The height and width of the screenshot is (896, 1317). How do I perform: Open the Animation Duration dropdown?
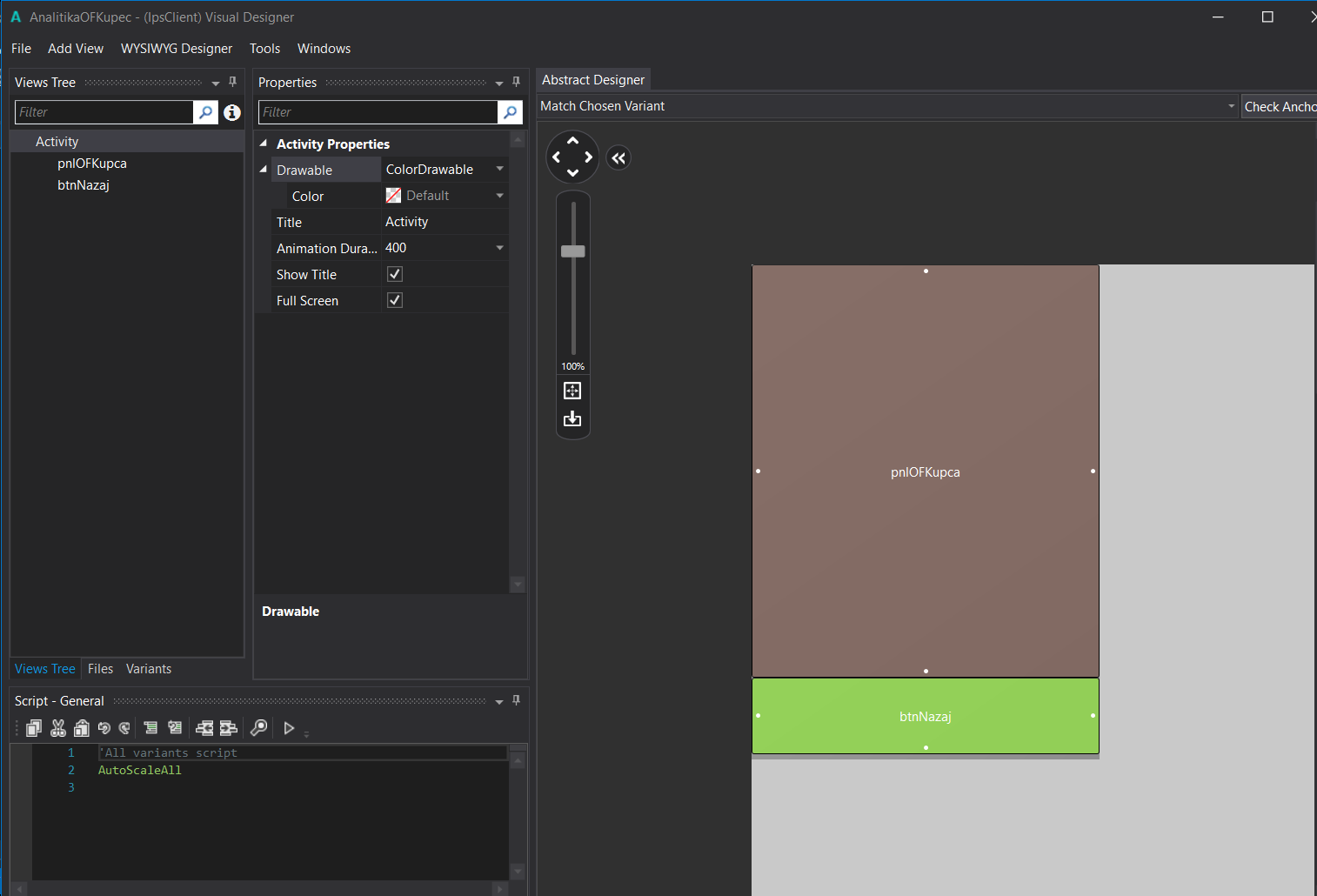pyautogui.click(x=500, y=248)
